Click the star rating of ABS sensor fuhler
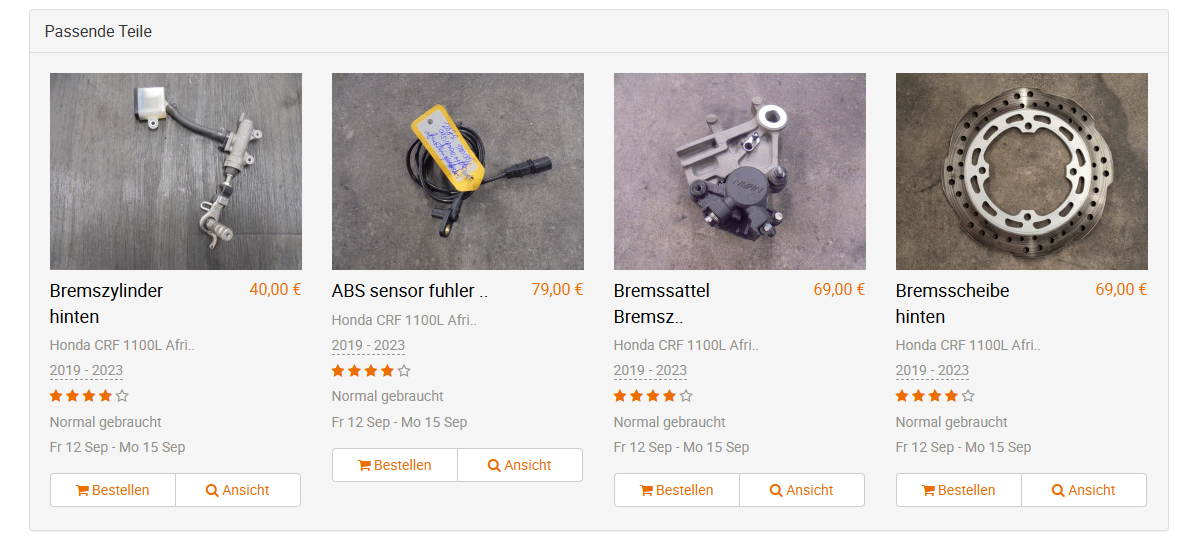The image size is (1190, 541). 371,371
